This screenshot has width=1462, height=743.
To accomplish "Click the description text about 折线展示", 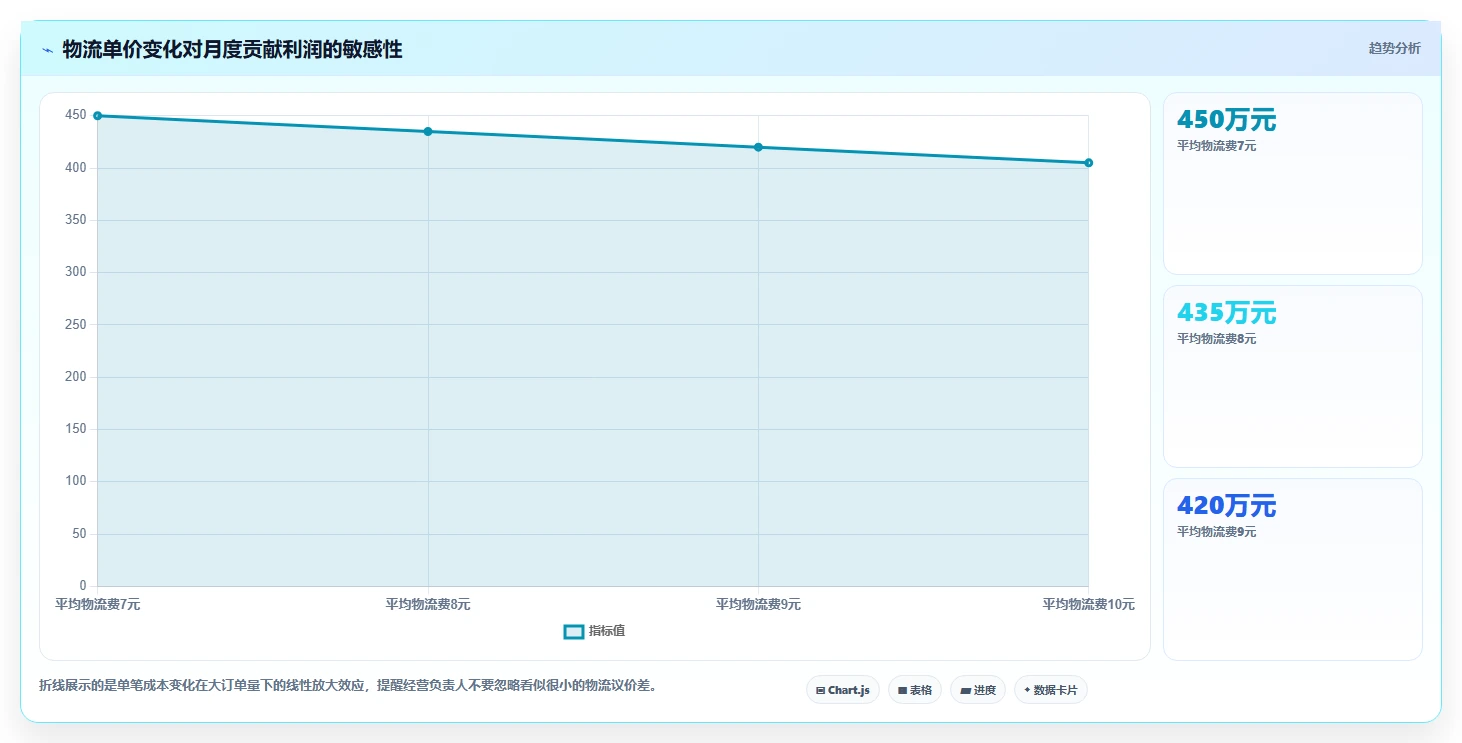I will click(x=348, y=686).
